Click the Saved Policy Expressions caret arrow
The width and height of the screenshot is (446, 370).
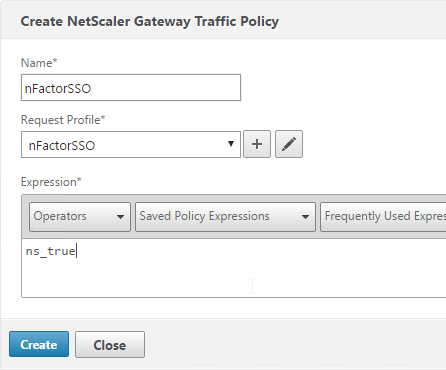coord(305,217)
